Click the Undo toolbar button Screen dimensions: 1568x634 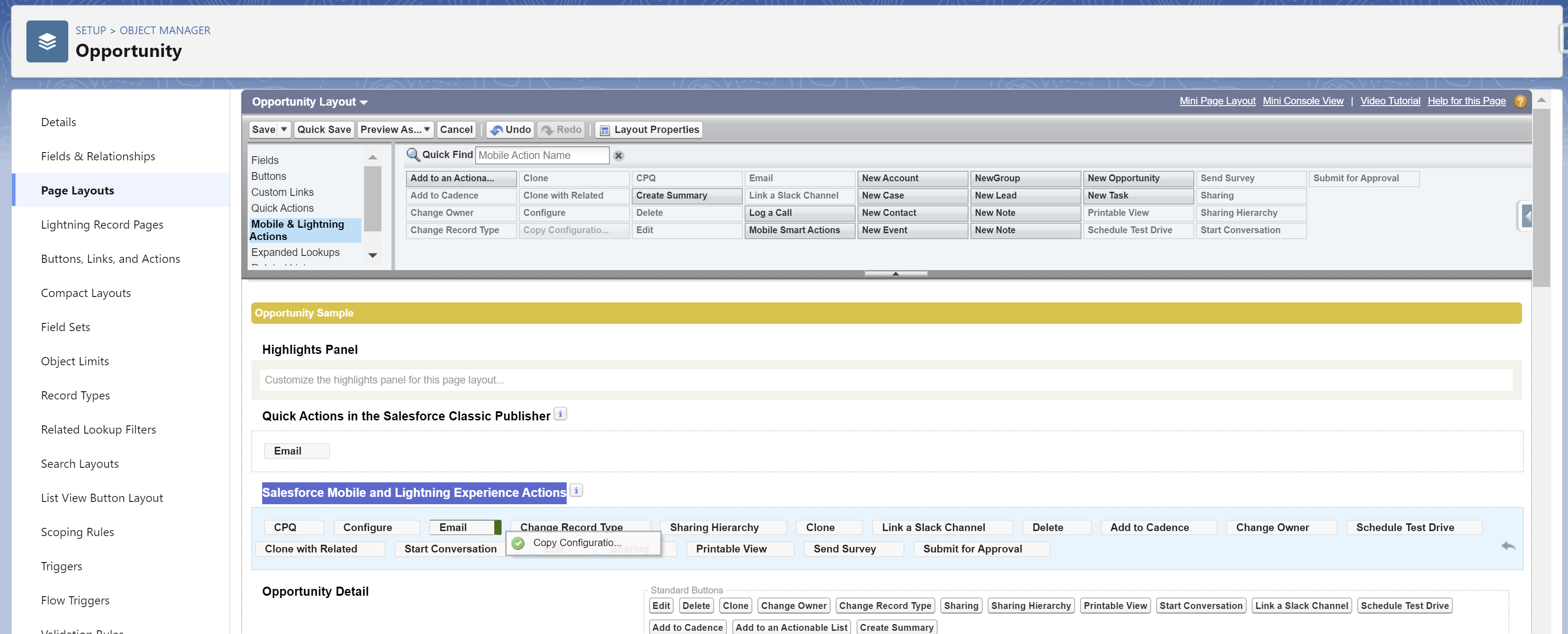pyautogui.click(x=511, y=130)
